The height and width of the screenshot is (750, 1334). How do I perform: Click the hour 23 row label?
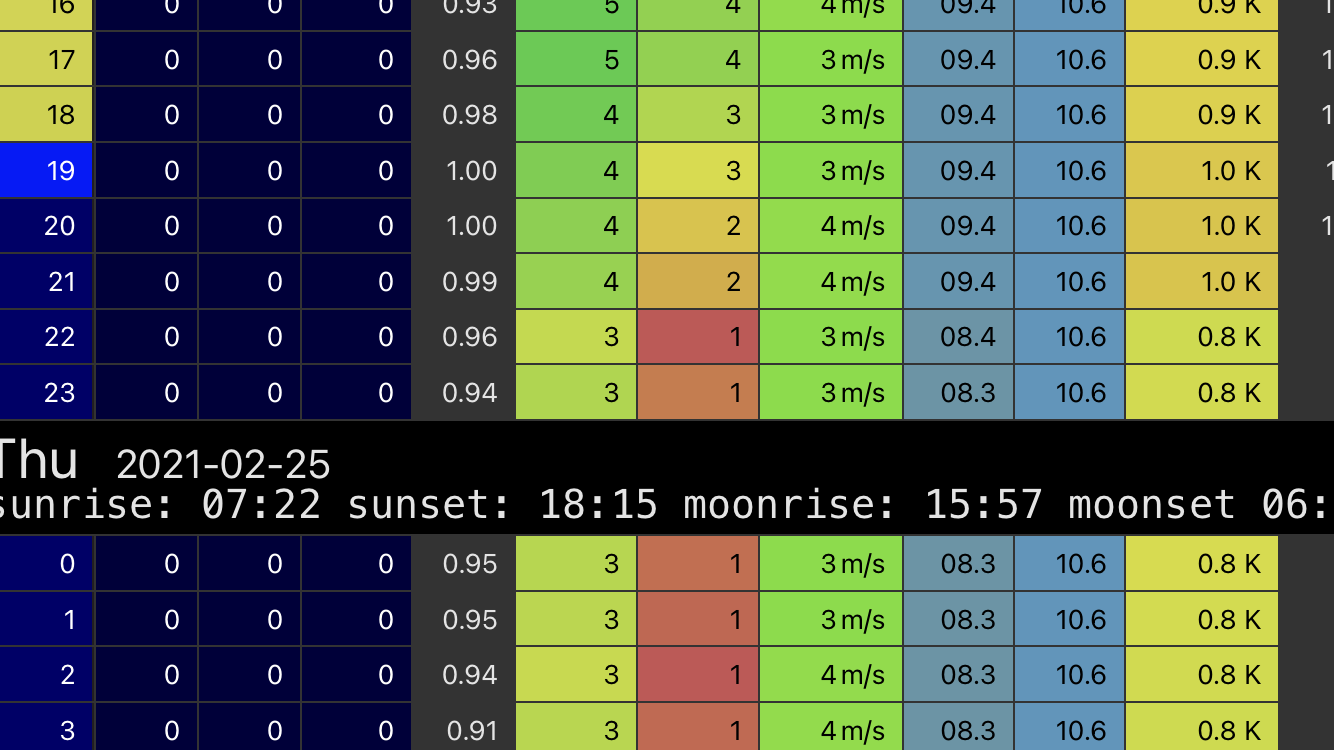(47, 392)
